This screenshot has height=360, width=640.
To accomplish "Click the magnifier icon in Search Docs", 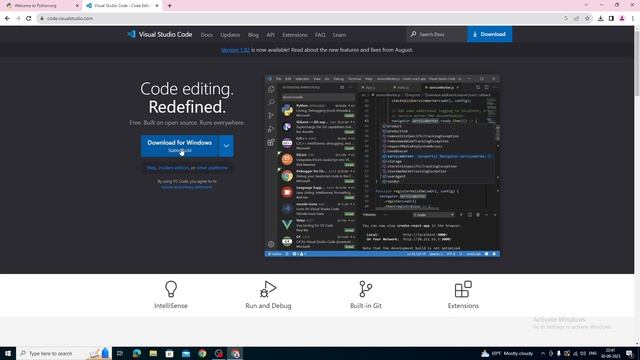I will [413, 34].
